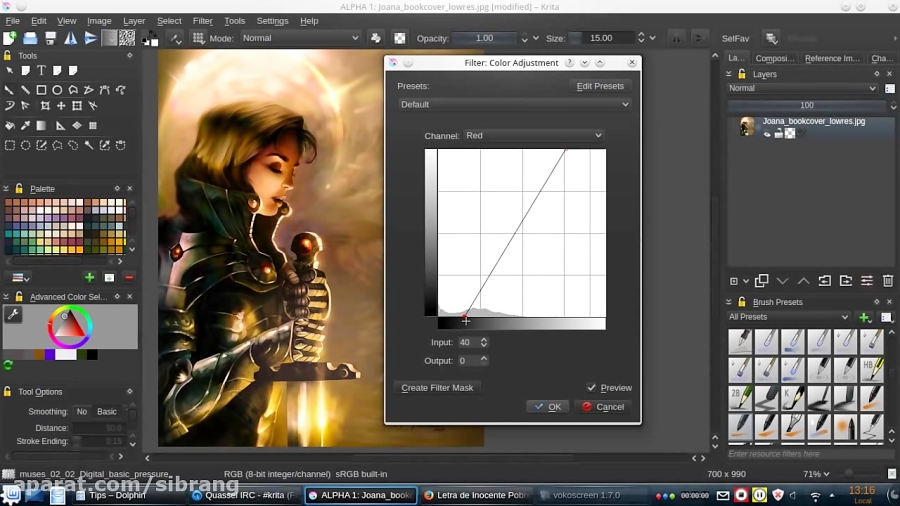Select the Ellipse shape tool
900x506 pixels.
57,90
